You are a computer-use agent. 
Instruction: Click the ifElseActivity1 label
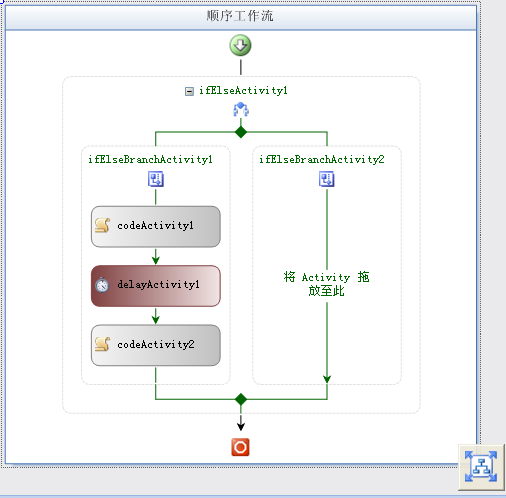click(x=243, y=91)
